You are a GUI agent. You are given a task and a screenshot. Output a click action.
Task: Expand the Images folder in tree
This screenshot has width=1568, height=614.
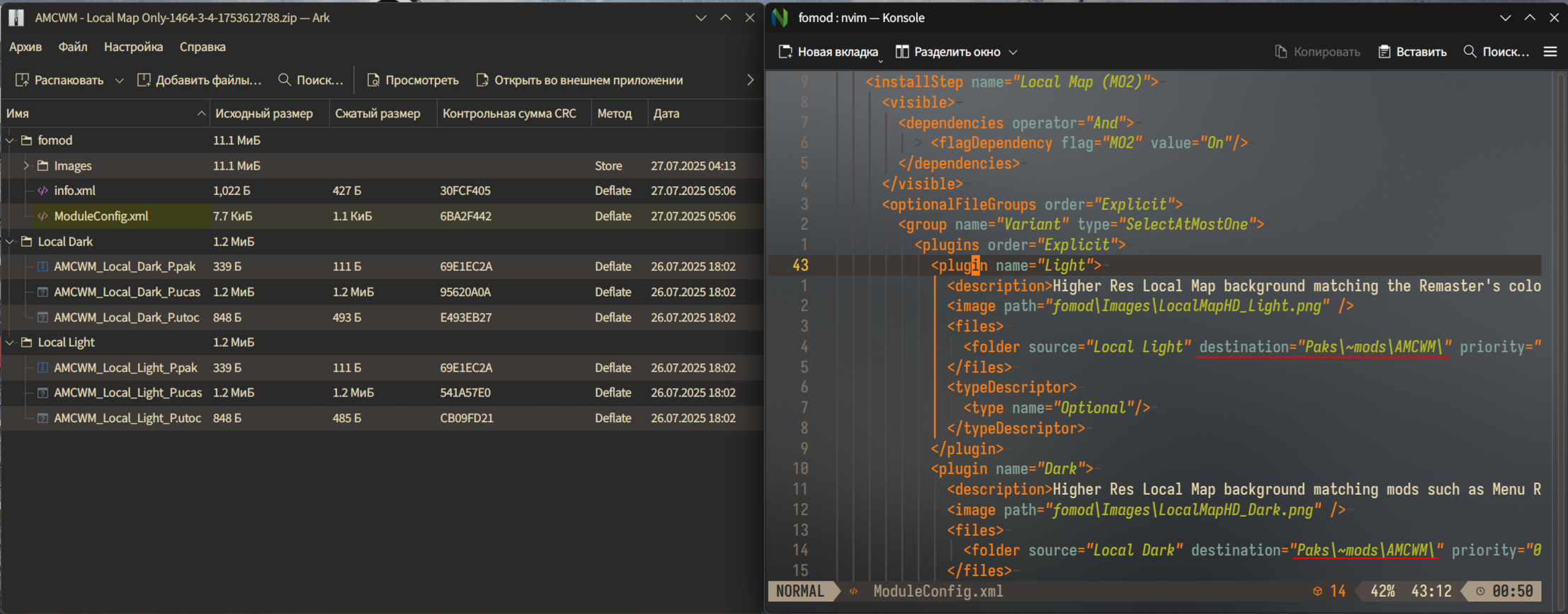(26, 166)
